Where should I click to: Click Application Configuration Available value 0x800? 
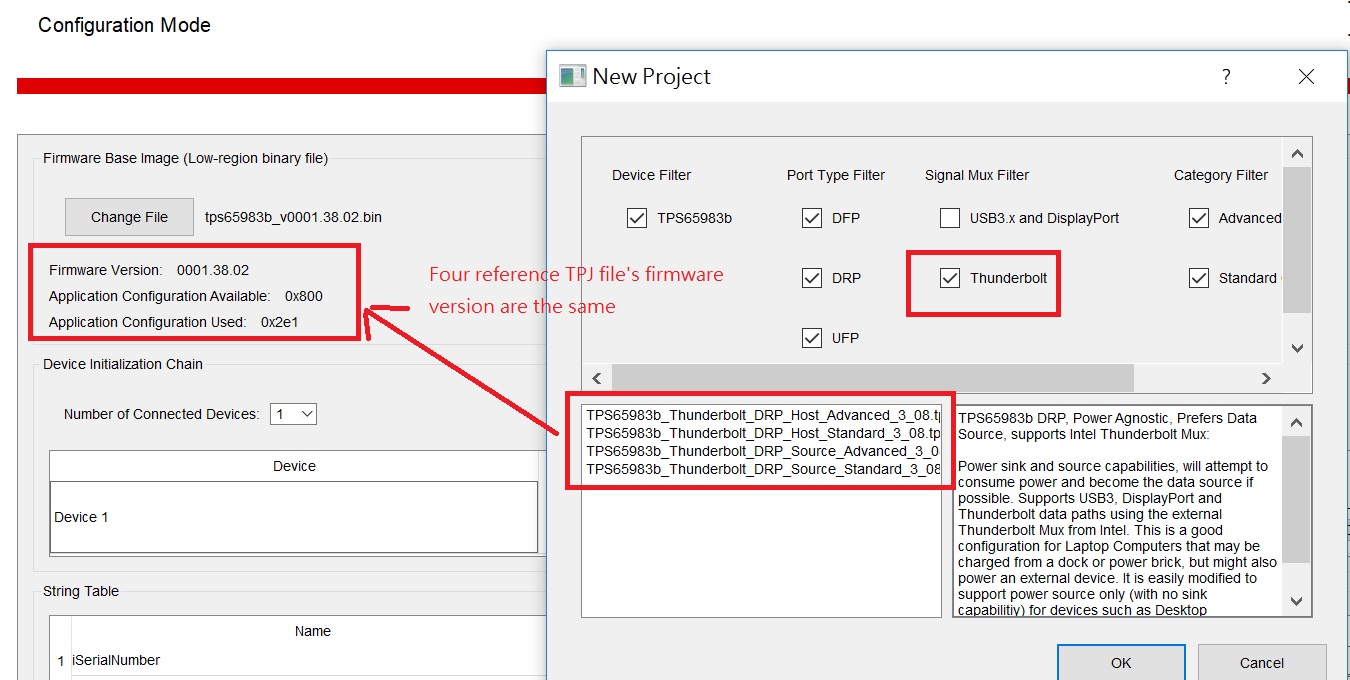point(304,296)
